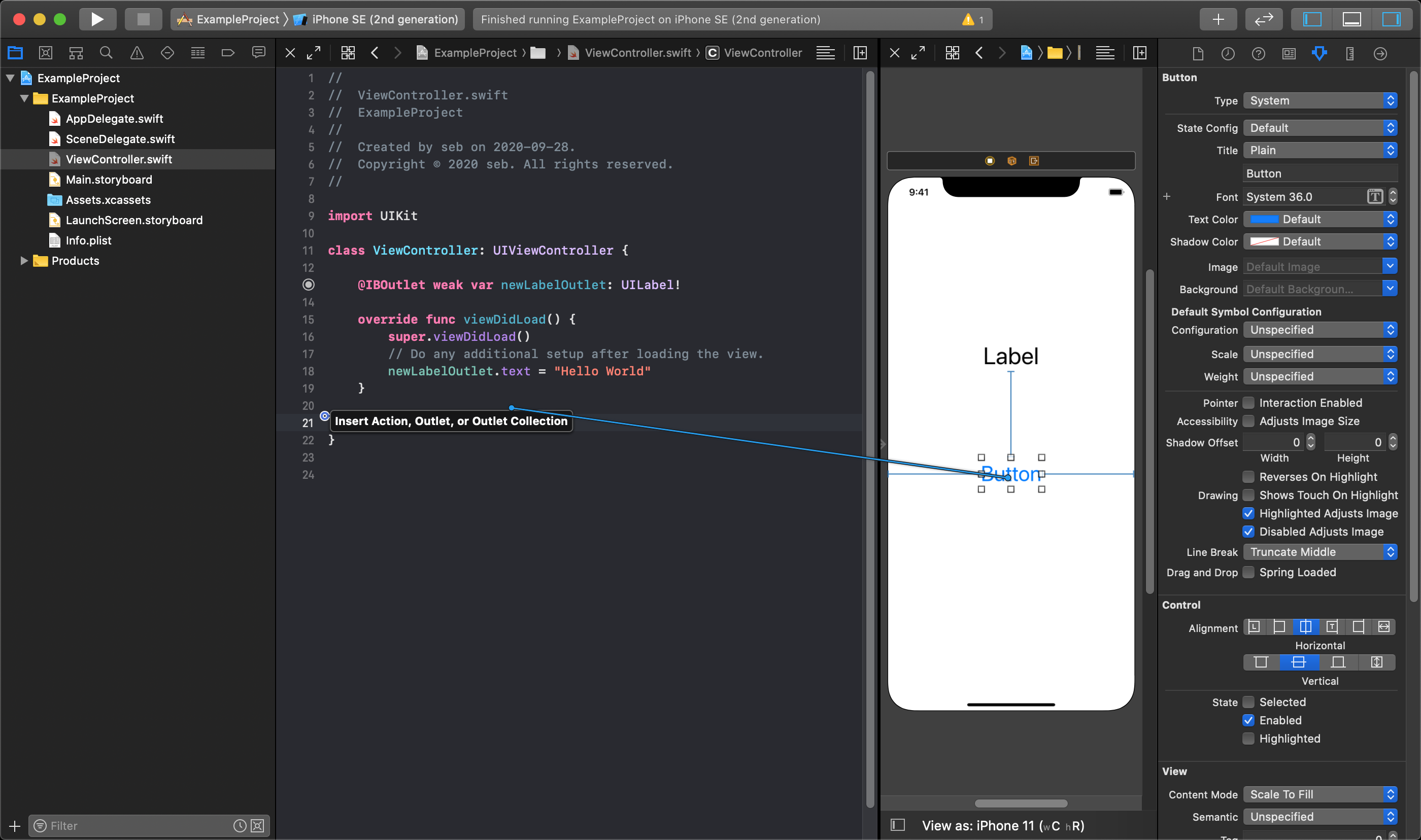Open the Line Break dropdown

(1320, 552)
